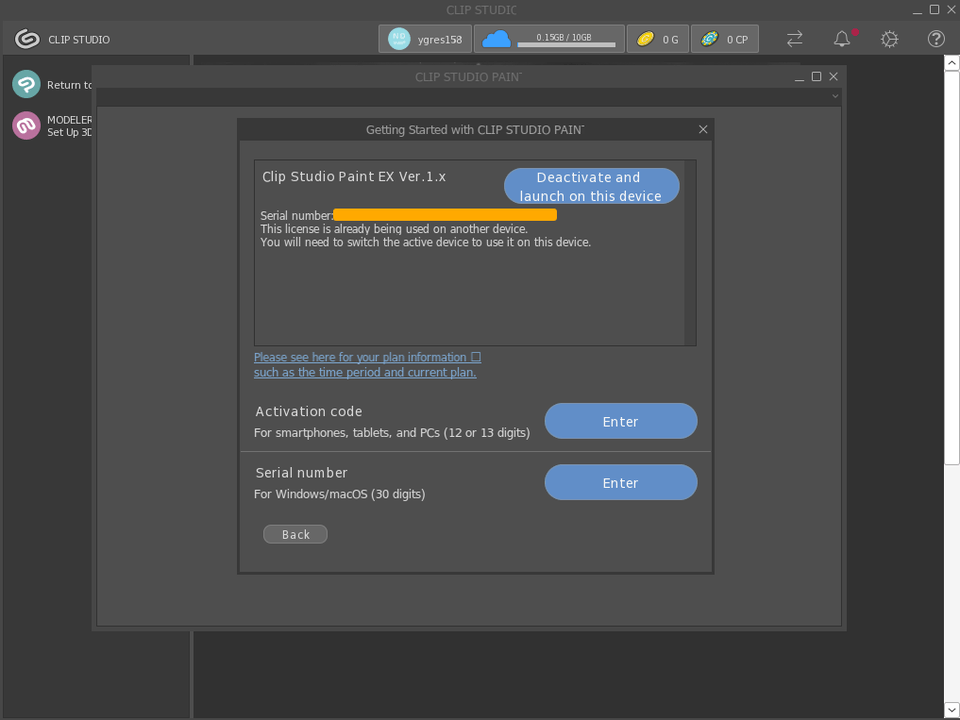Open settings gear icon
The height and width of the screenshot is (720, 960).
(890, 39)
